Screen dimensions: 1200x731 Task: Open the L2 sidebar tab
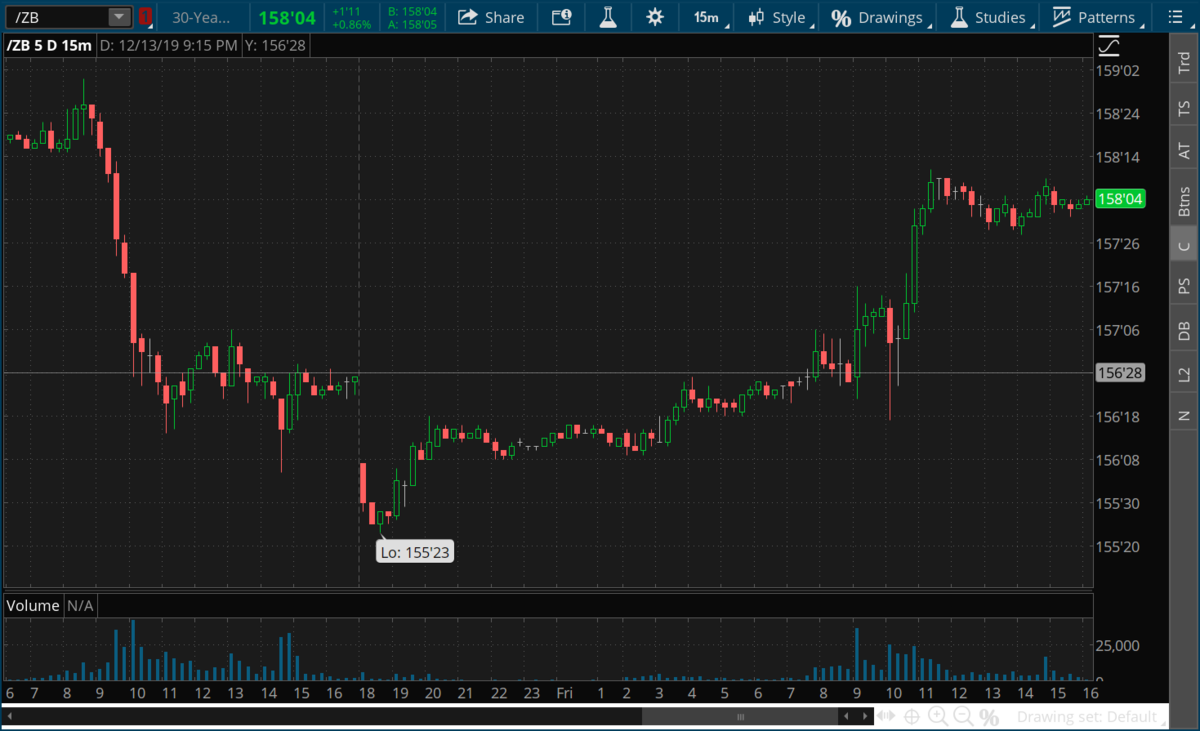[x=1184, y=374]
